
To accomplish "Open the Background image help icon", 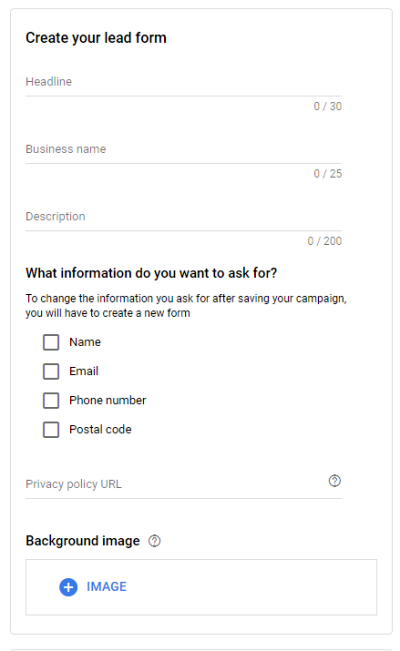I will (x=155, y=541).
